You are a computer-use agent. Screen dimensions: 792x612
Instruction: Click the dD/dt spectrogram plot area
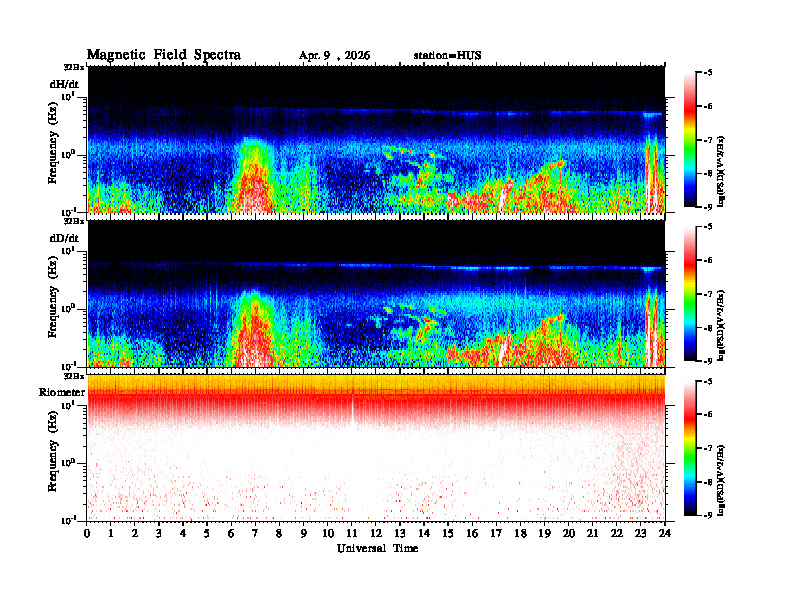376,293
